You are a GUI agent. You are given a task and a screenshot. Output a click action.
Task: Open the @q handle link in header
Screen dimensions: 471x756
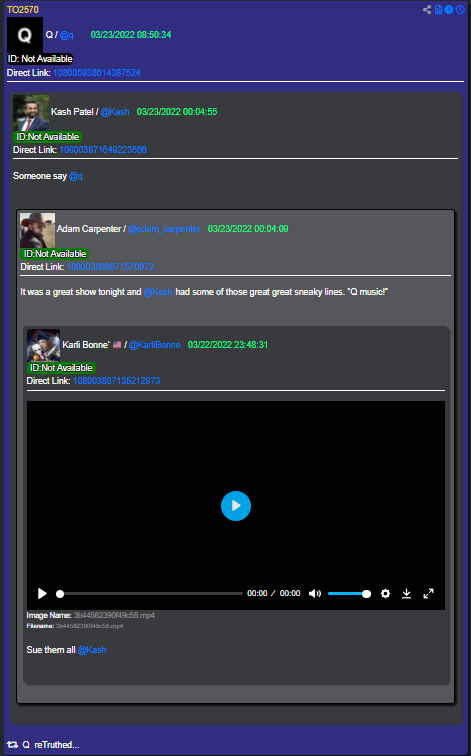point(67,35)
